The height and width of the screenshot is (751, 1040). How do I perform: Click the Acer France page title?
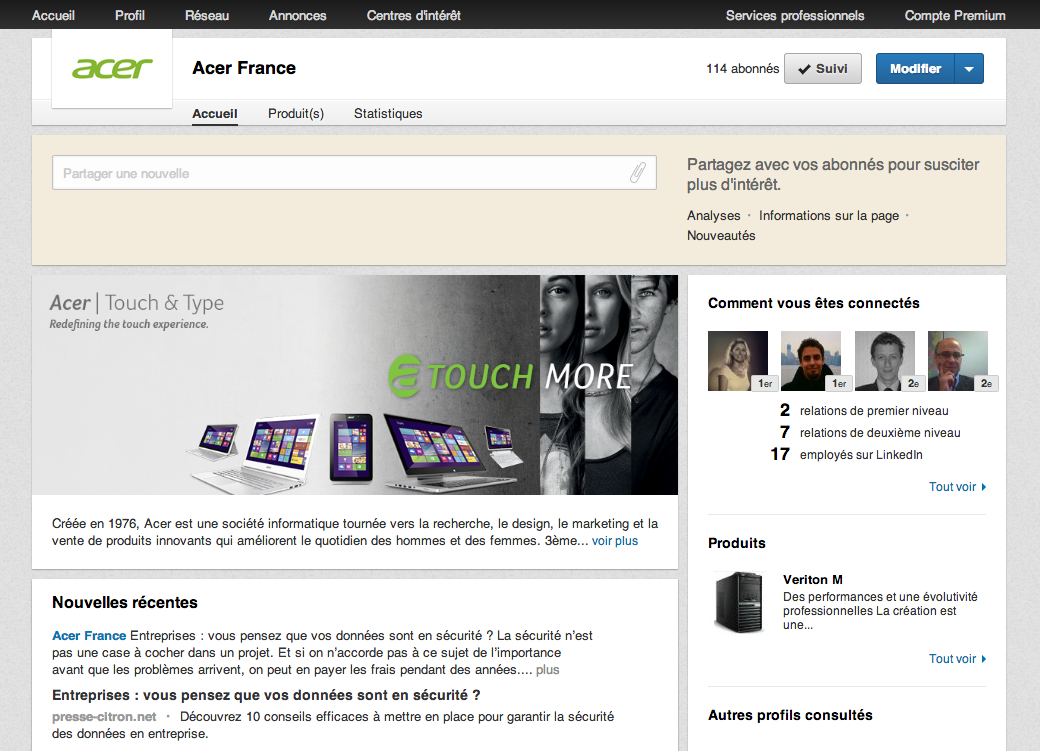pos(244,68)
